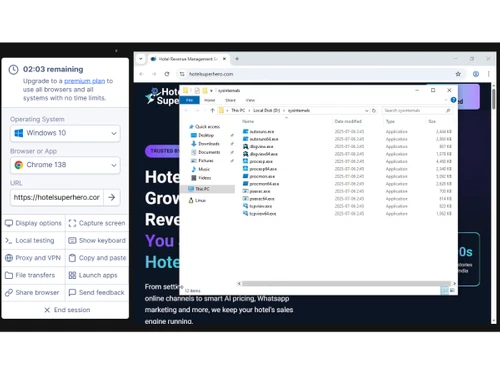500x375 pixels.
Task: Open the Chrome 138 browser dropdown
Action: tap(65, 165)
